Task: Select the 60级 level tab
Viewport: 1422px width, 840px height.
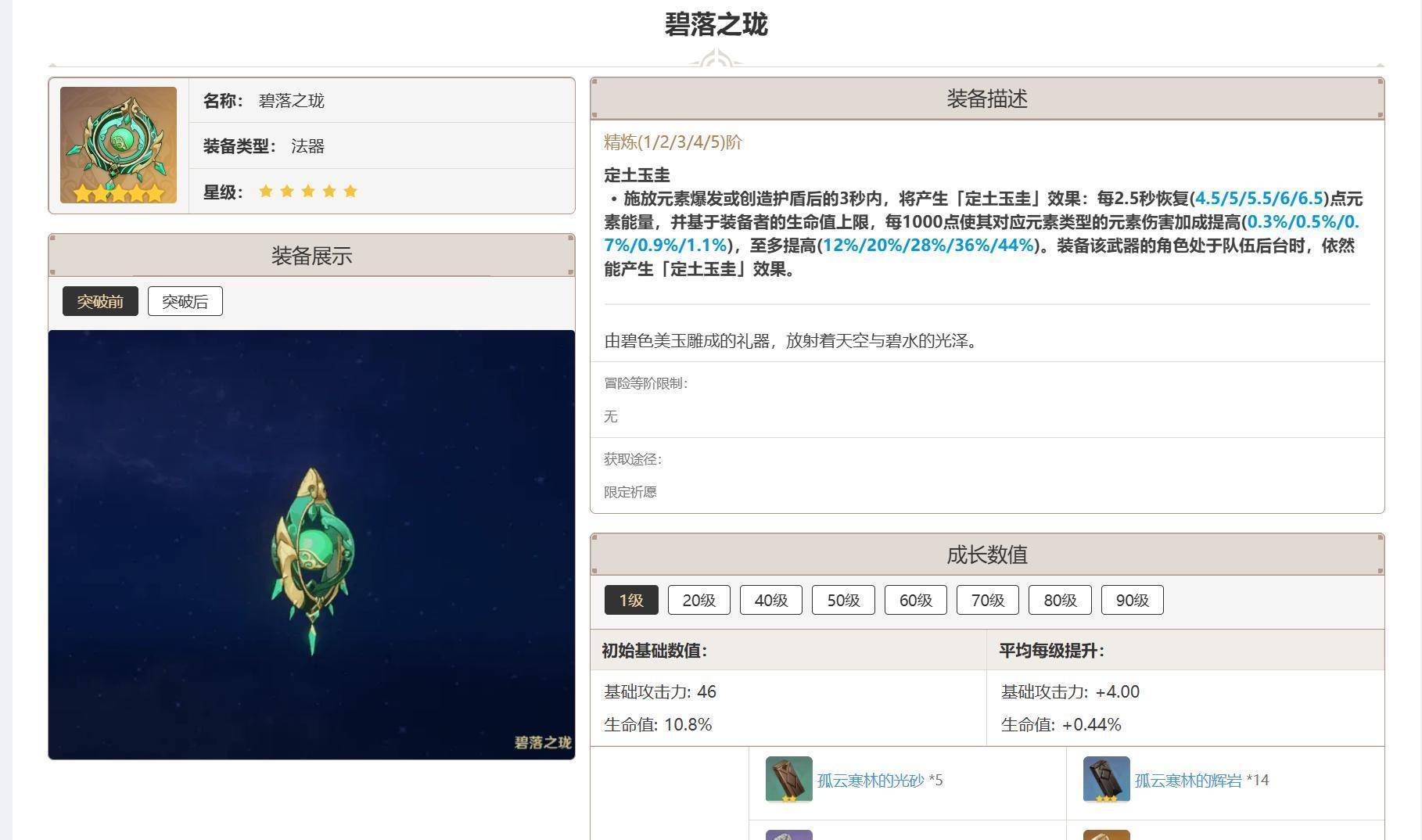Action: click(915, 600)
